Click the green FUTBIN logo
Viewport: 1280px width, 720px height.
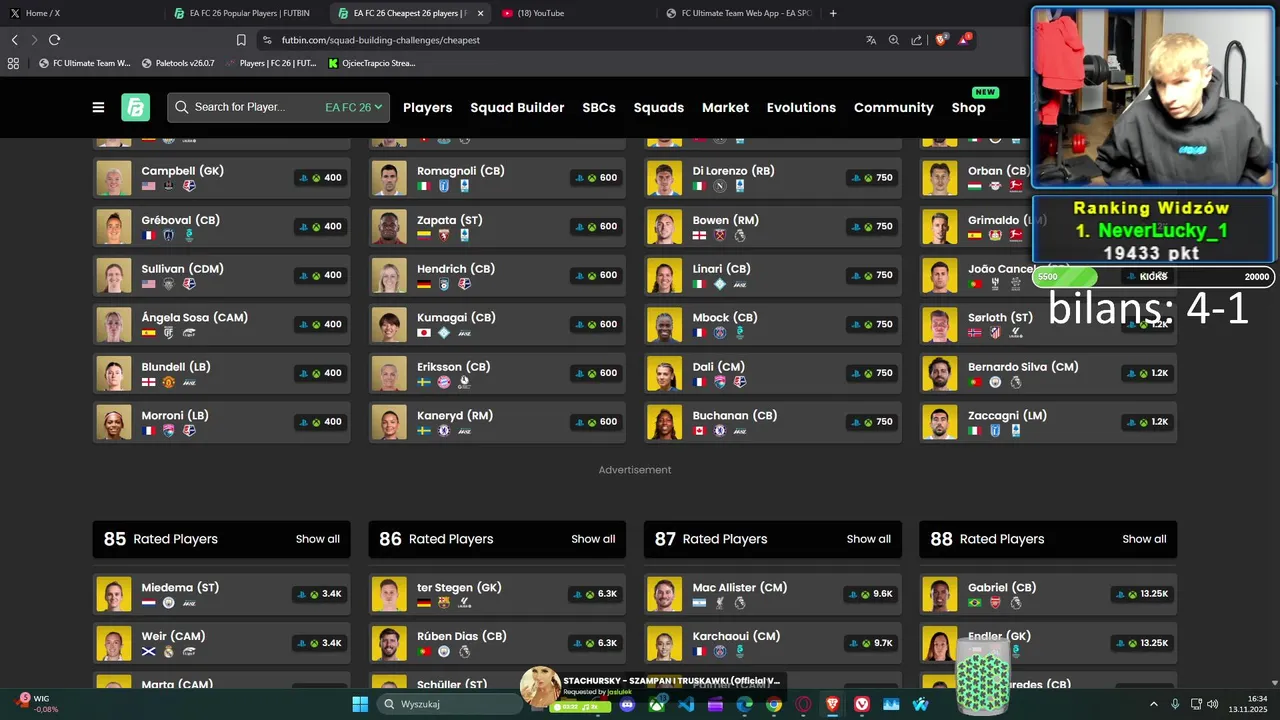point(135,107)
